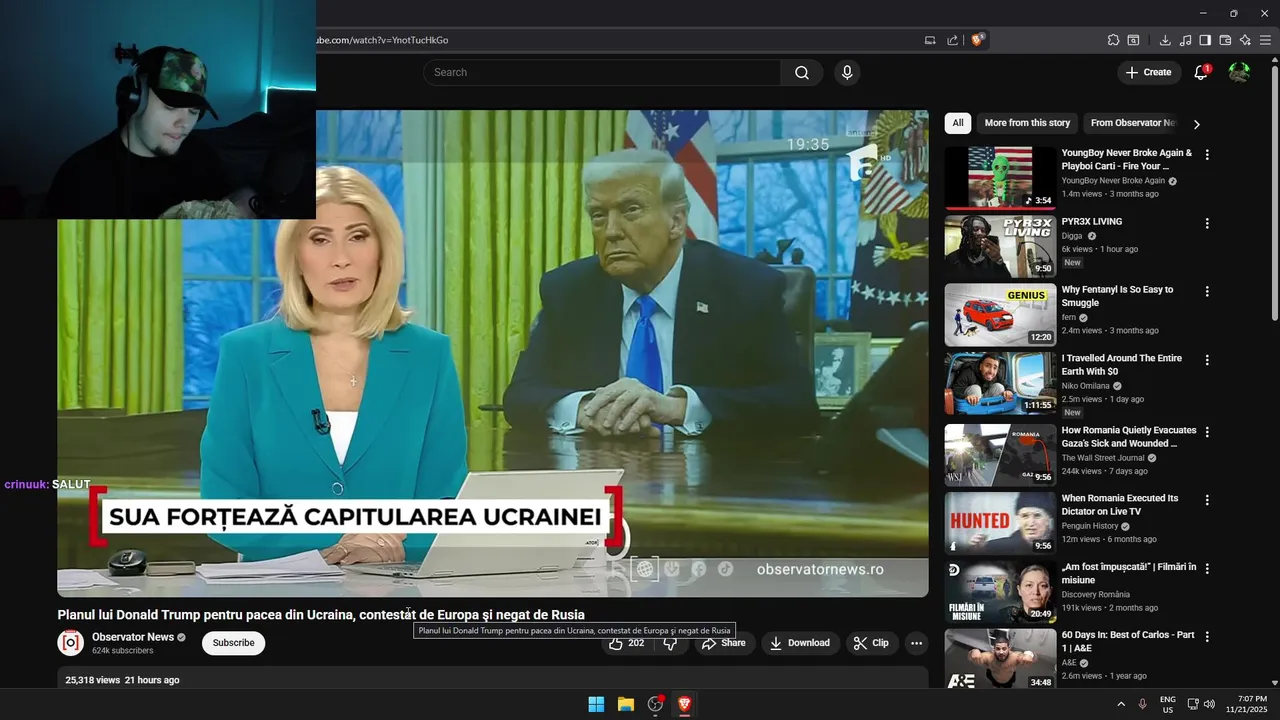Click the video title Planul lui Donald Trump
Screen dimensions: 1280x720
tap(321, 615)
